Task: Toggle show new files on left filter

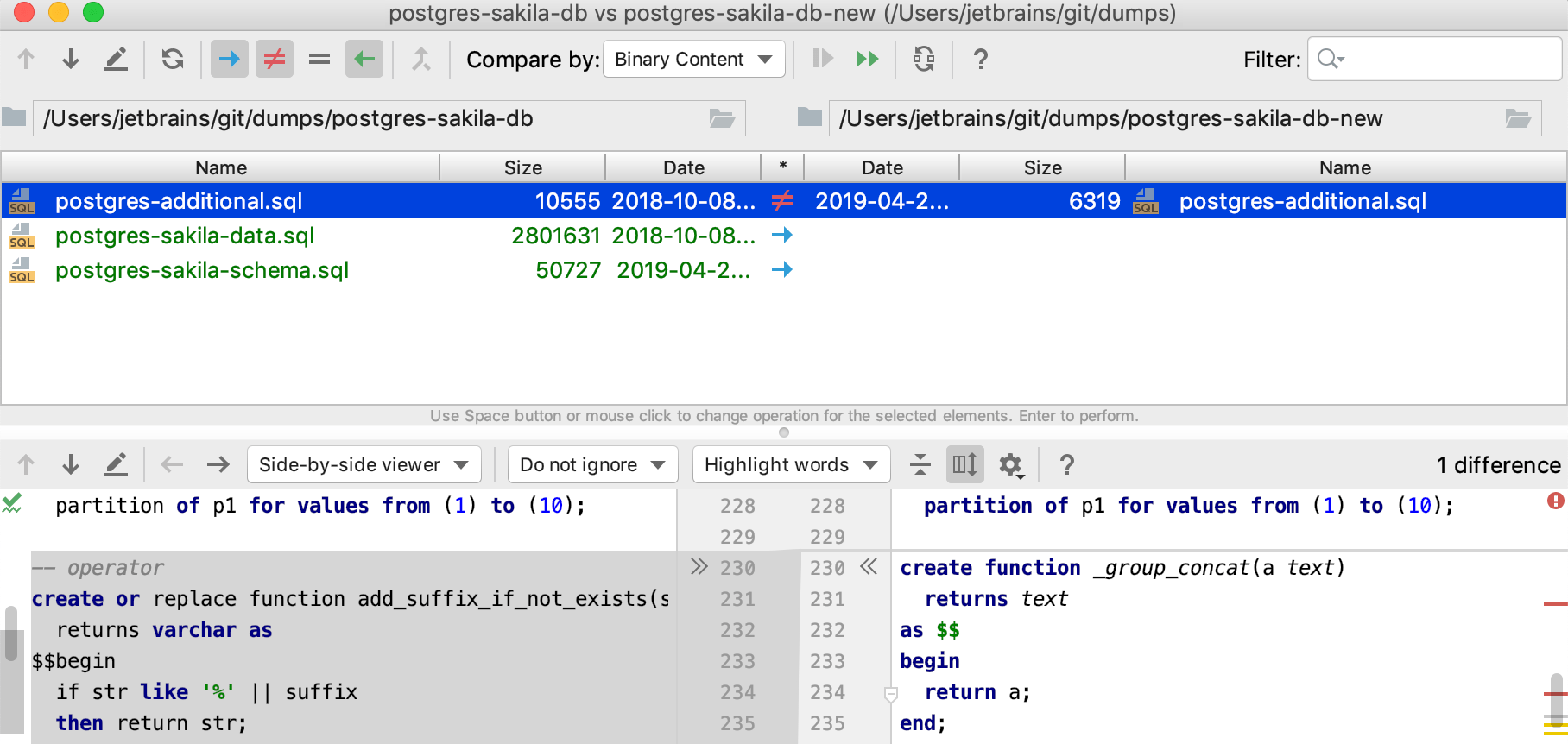Action: (x=230, y=59)
